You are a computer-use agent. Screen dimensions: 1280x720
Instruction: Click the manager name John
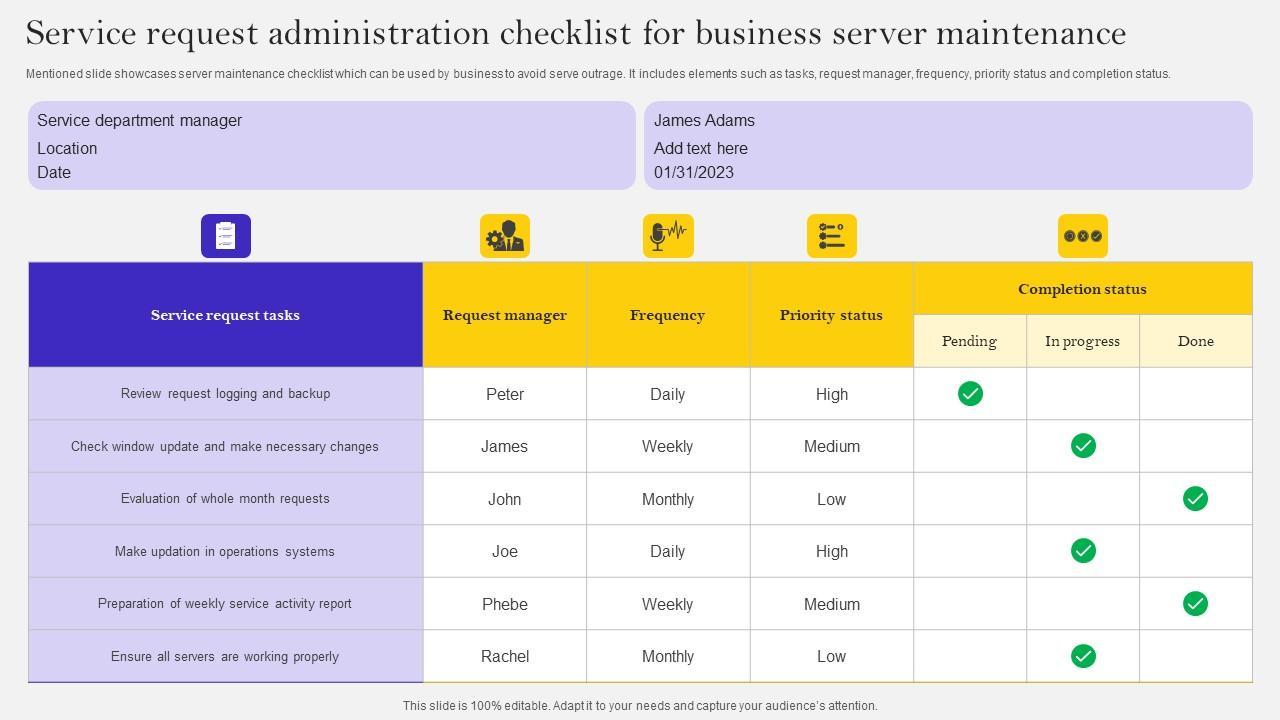tap(505, 499)
